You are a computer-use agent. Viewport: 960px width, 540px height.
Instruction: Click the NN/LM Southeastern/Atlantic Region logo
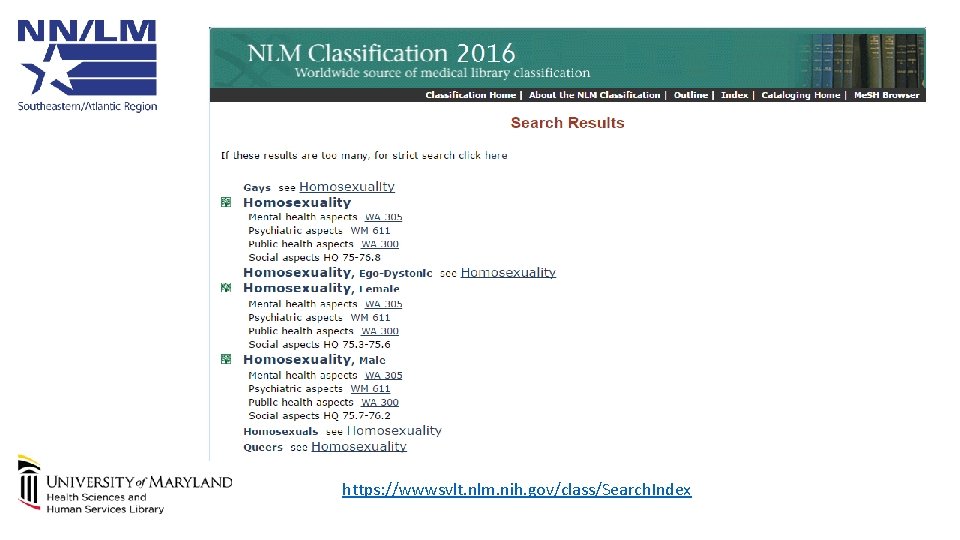87,66
